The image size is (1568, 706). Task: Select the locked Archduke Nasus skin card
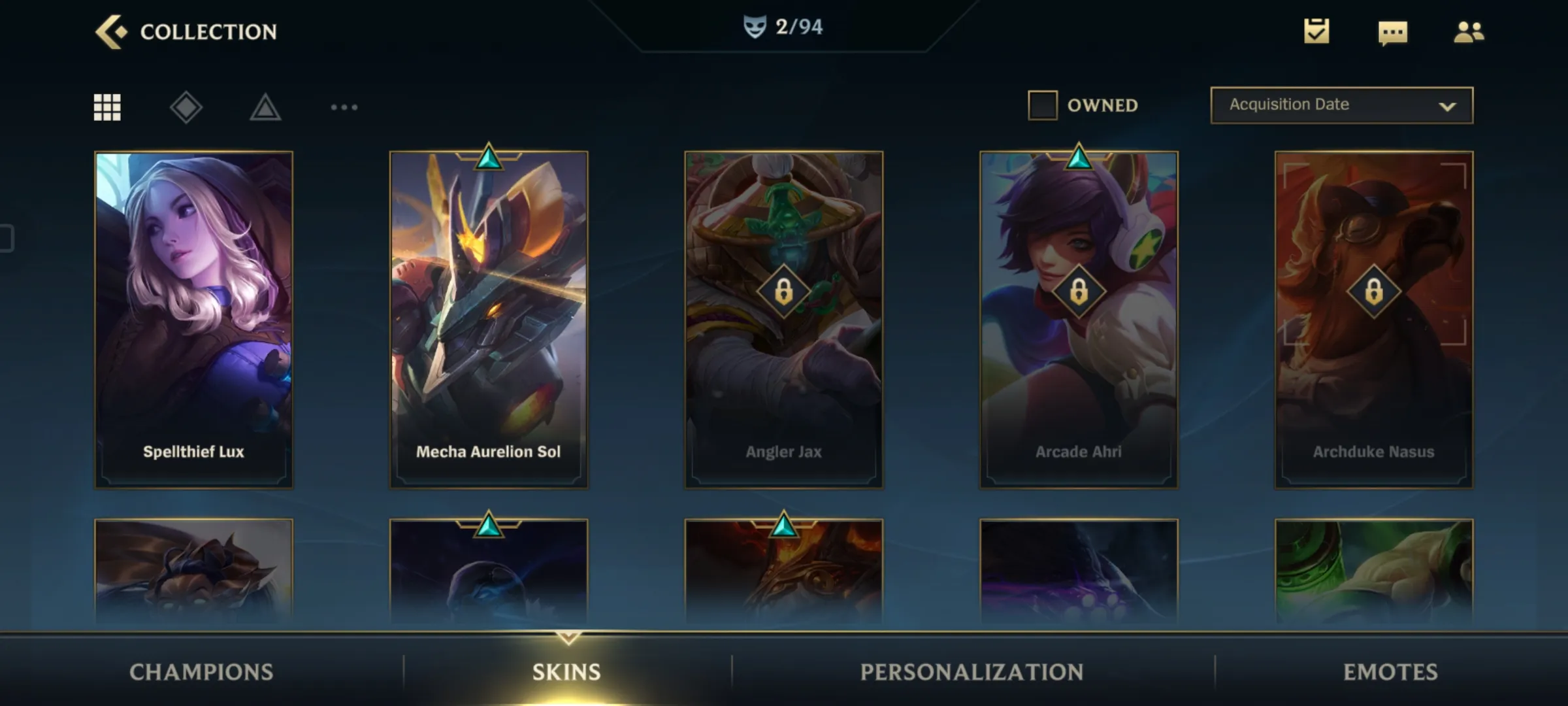pyautogui.click(x=1374, y=320)
